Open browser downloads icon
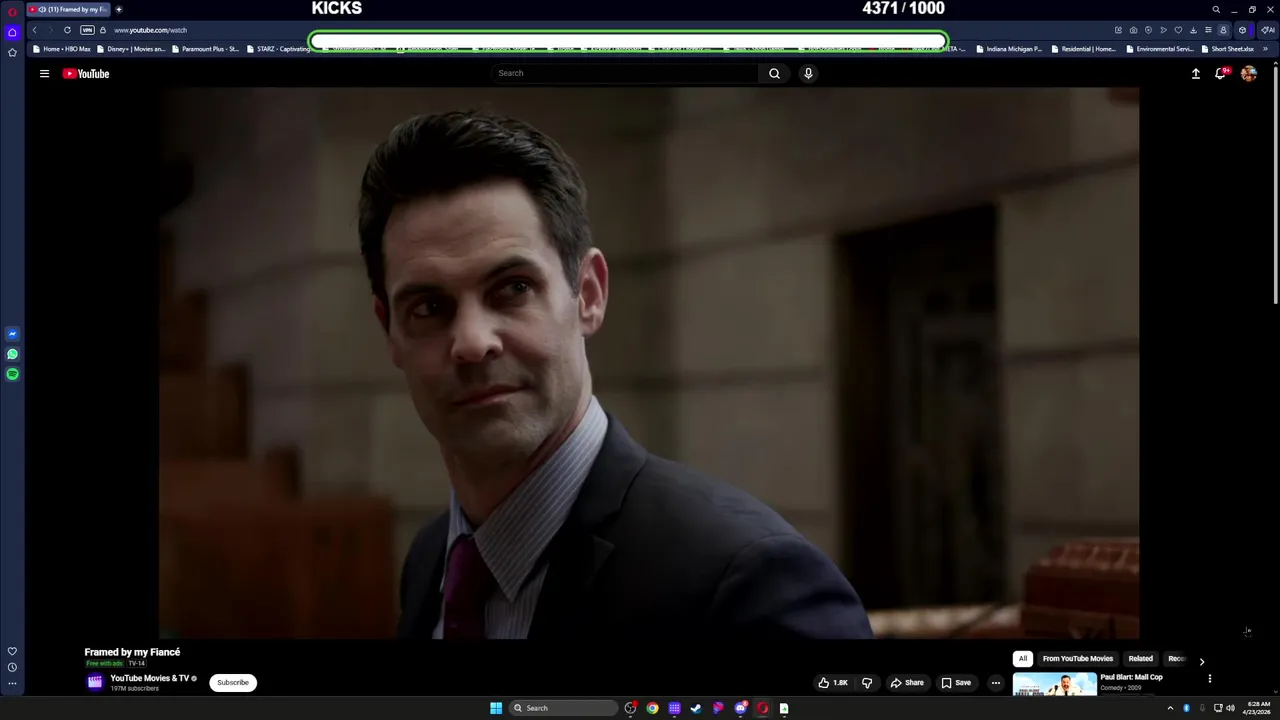The height and width of the screenshot is (720, 1280). tap(1193, 30)
